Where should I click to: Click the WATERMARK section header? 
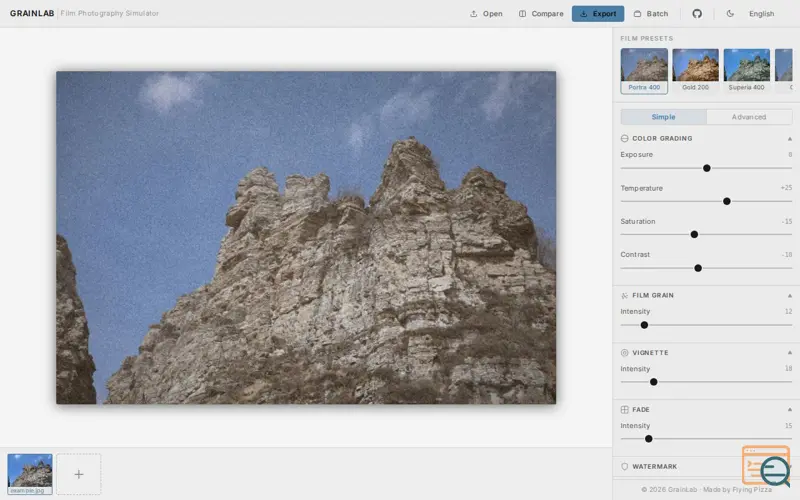point(706,466)
